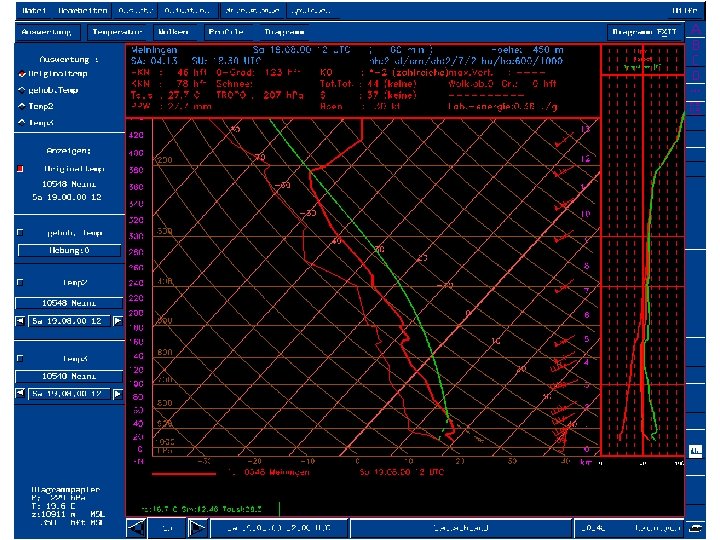Toggle Originaltemp display checkbox under Anzeigen

[x=20, y=169]
